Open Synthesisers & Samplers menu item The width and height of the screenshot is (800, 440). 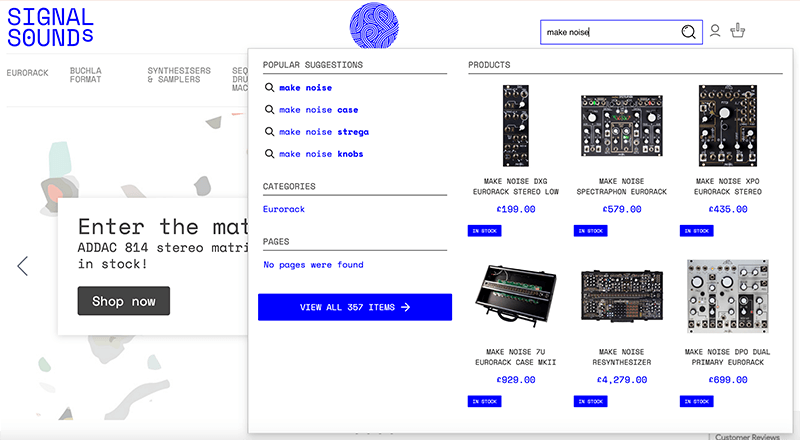tap(179, 75)
